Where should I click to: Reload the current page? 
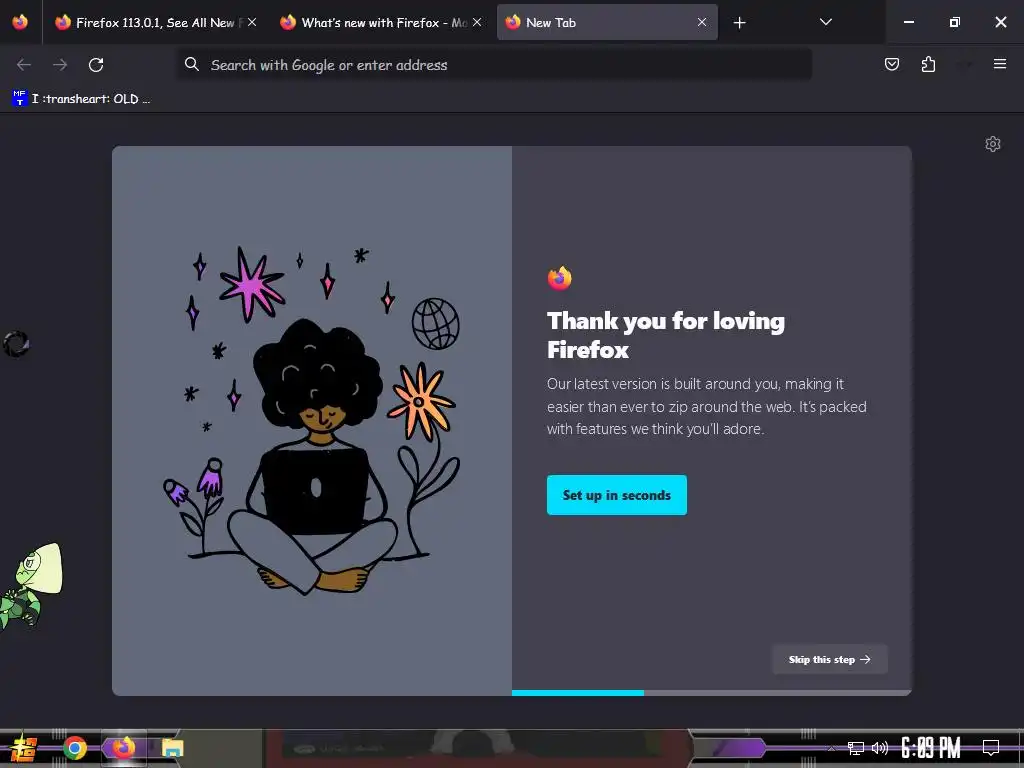[x=96, y=65]
